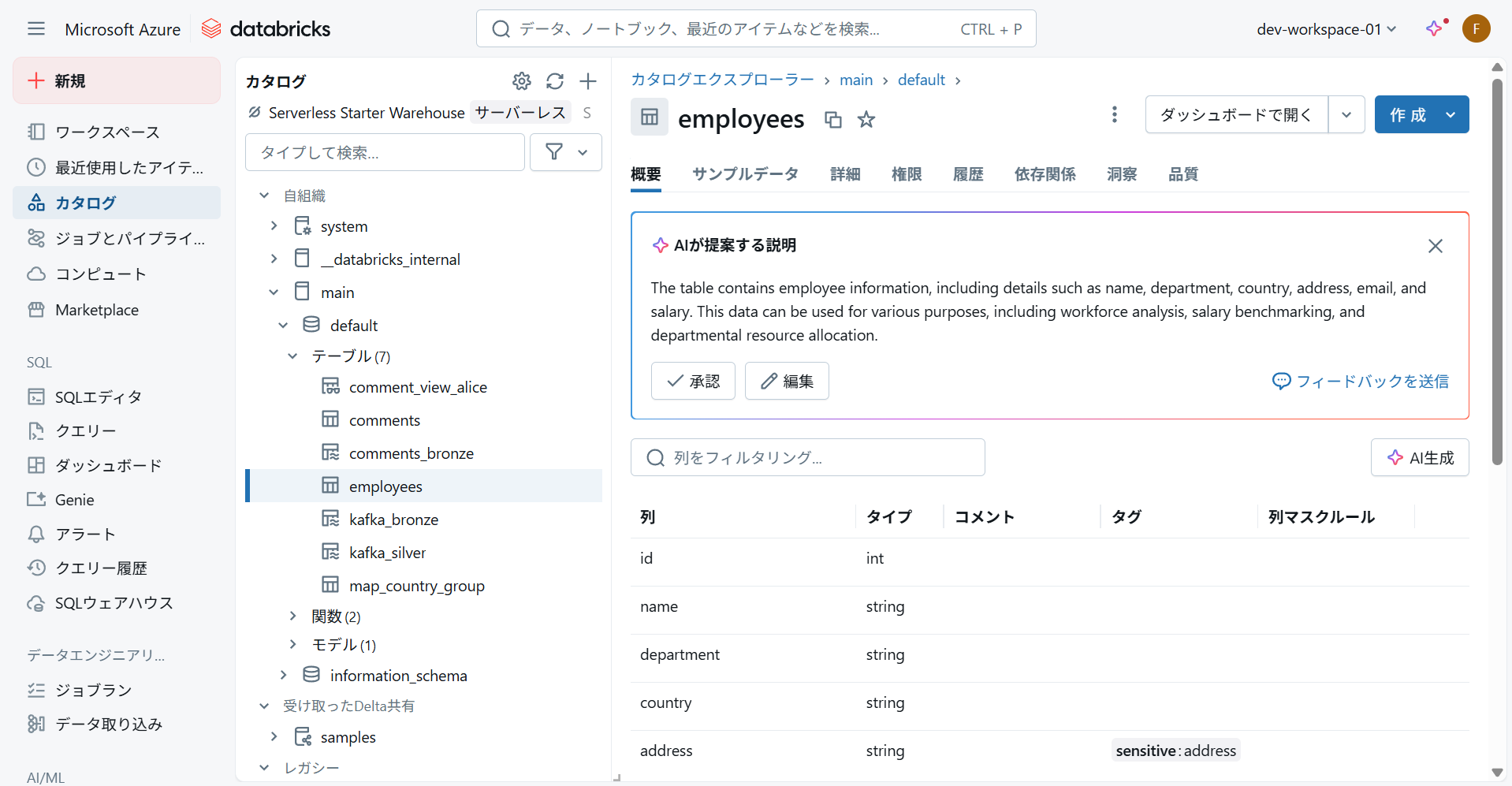This screenshot has width=1512, height=786.
Task: Open the hamburger navigation menu
Action: (36, 29)
